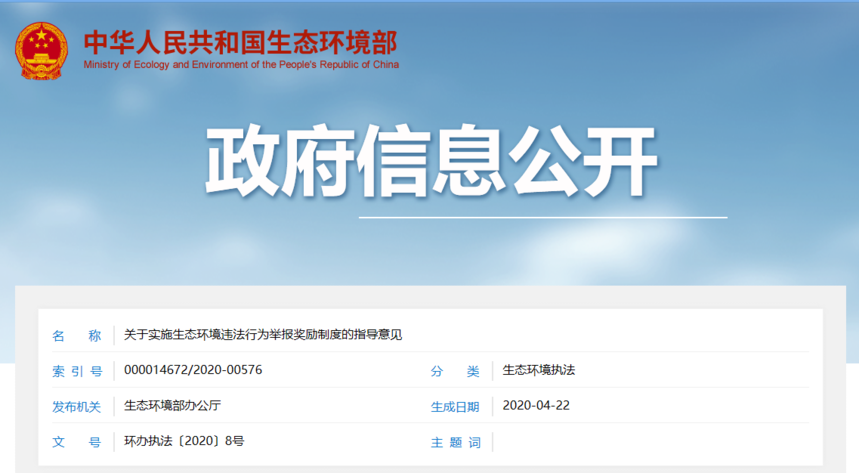This screenshot has height=473, width=859.
Task: Select document number 环办执法〔2020〕8号
Action: [x=184, y=441]
